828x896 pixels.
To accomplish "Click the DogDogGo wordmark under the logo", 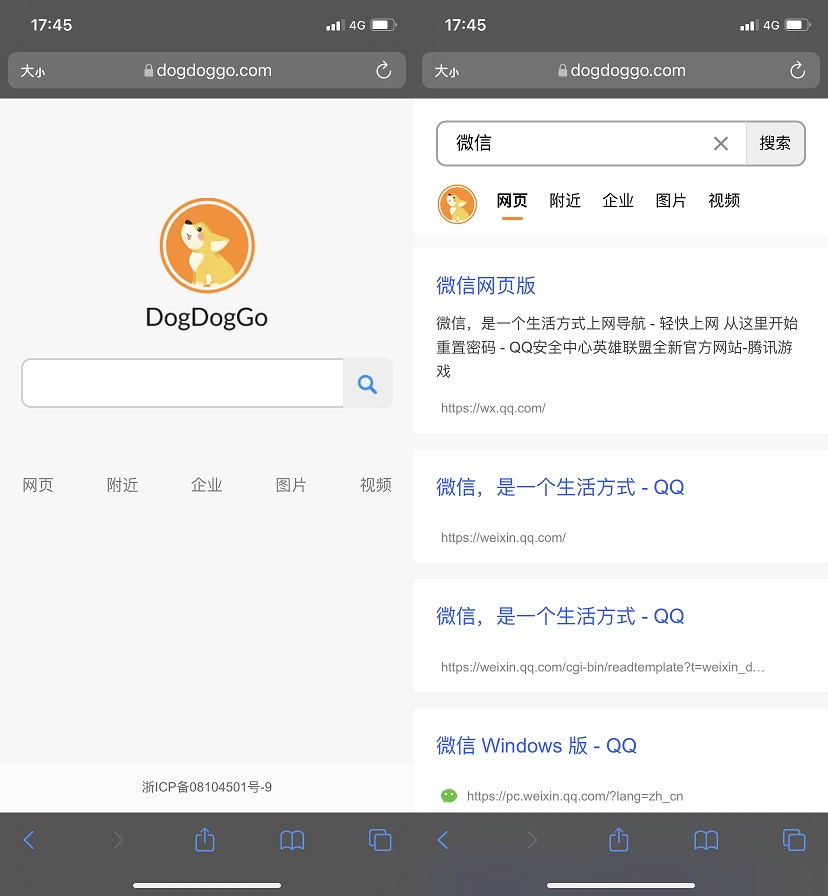I will point(207,318).
